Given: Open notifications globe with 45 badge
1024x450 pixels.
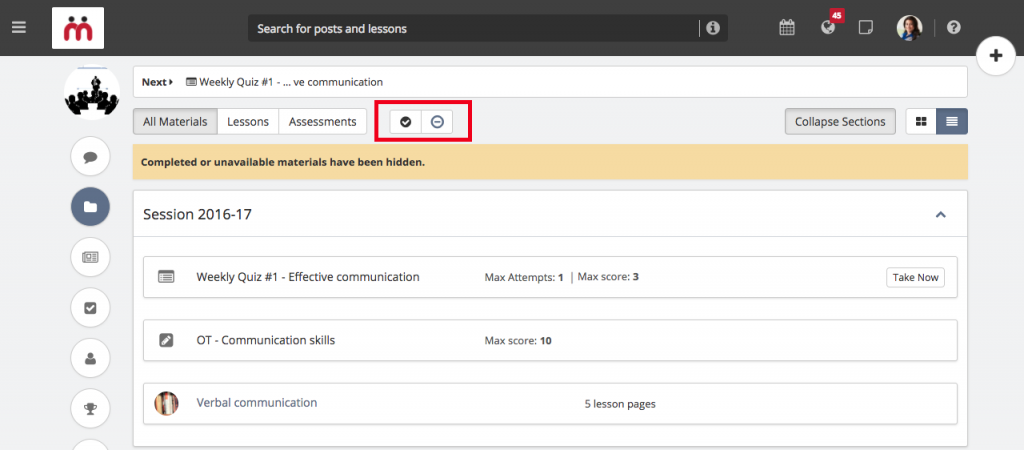Looking at the screenshot, I should [828, 28].
